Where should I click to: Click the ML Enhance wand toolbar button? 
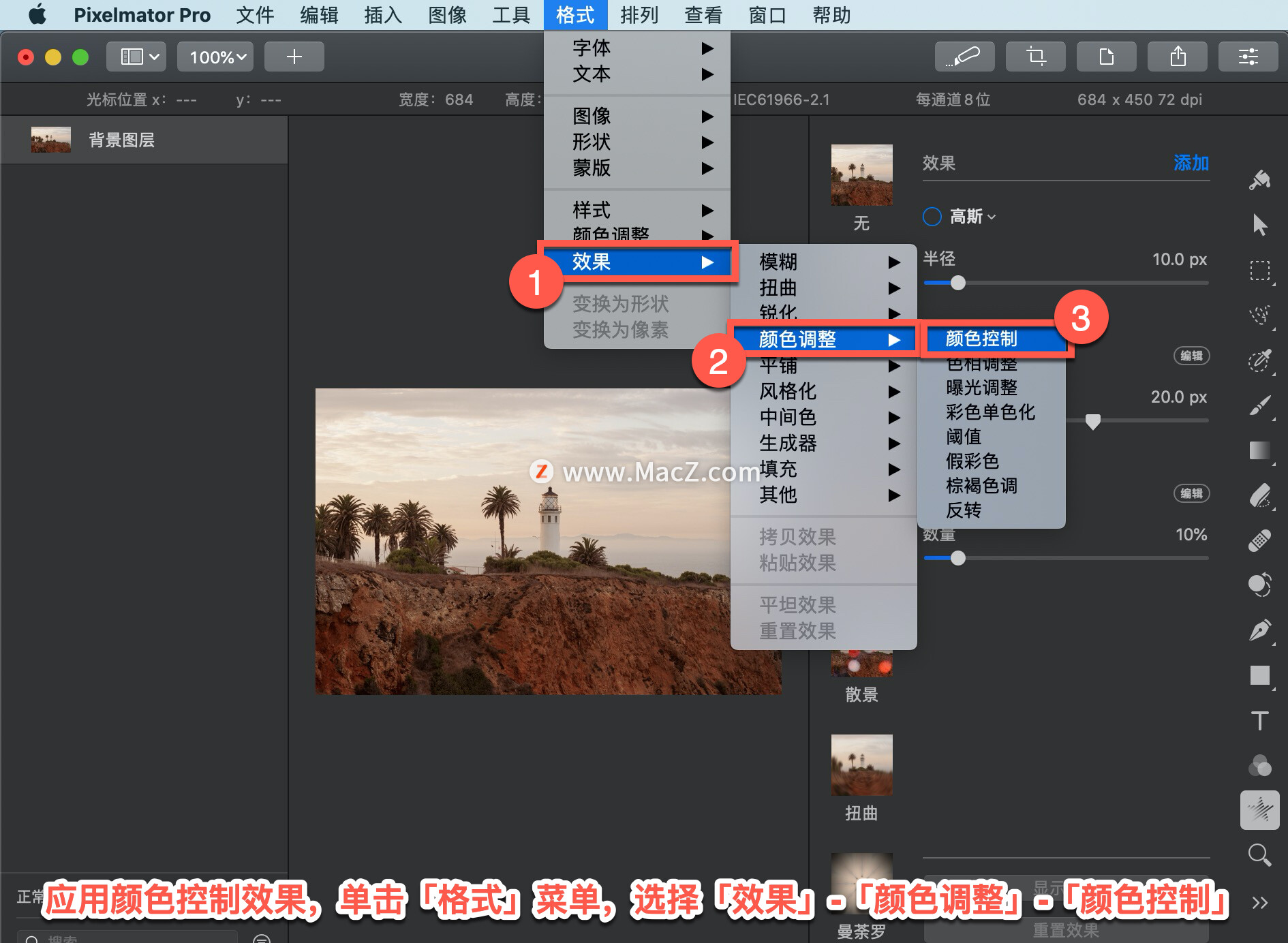(964, 57)
